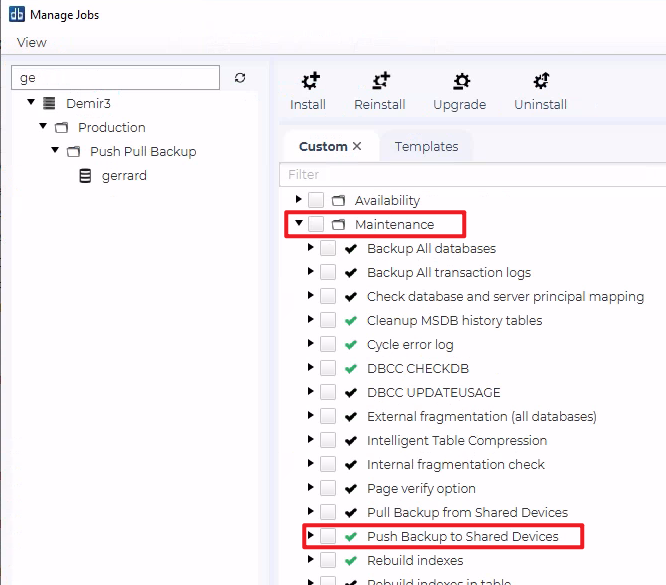
Task: Click the server search field
Action: [x=114, y=78]
